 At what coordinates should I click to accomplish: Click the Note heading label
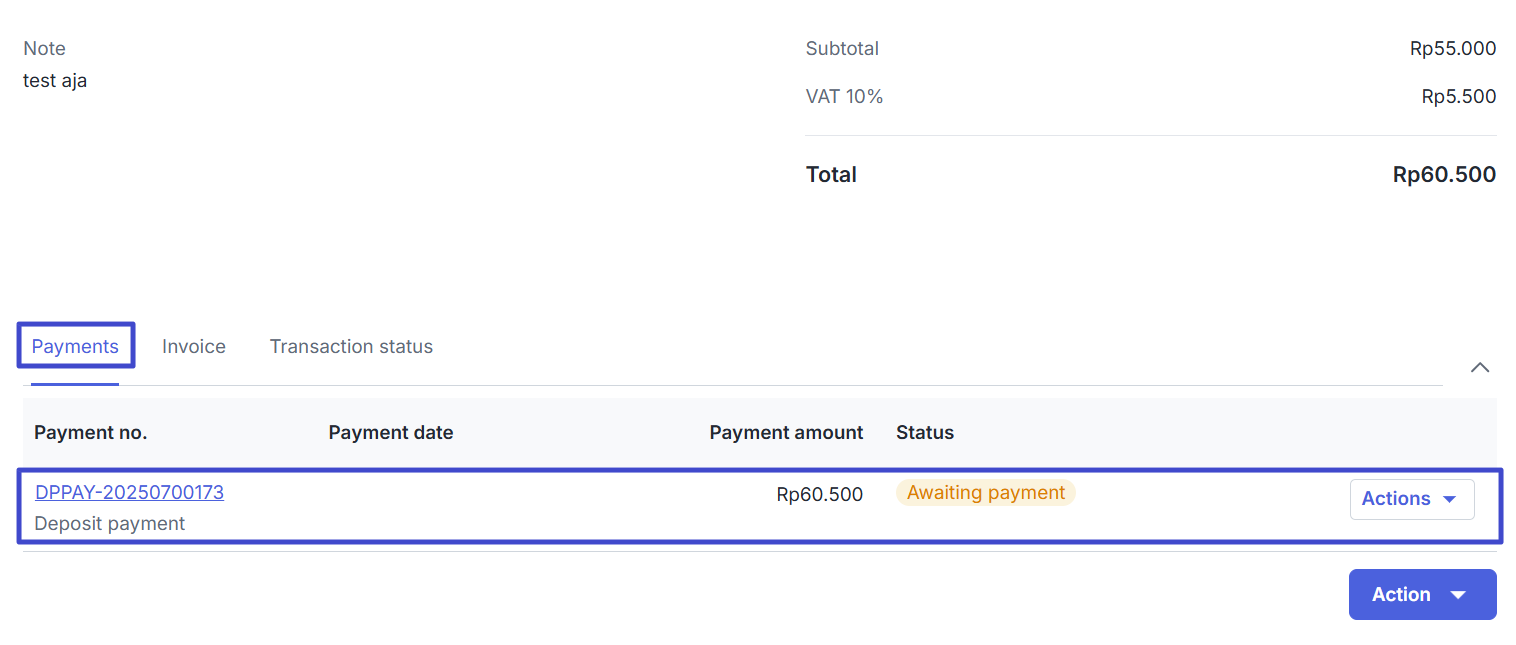click(x=45, y=49)
